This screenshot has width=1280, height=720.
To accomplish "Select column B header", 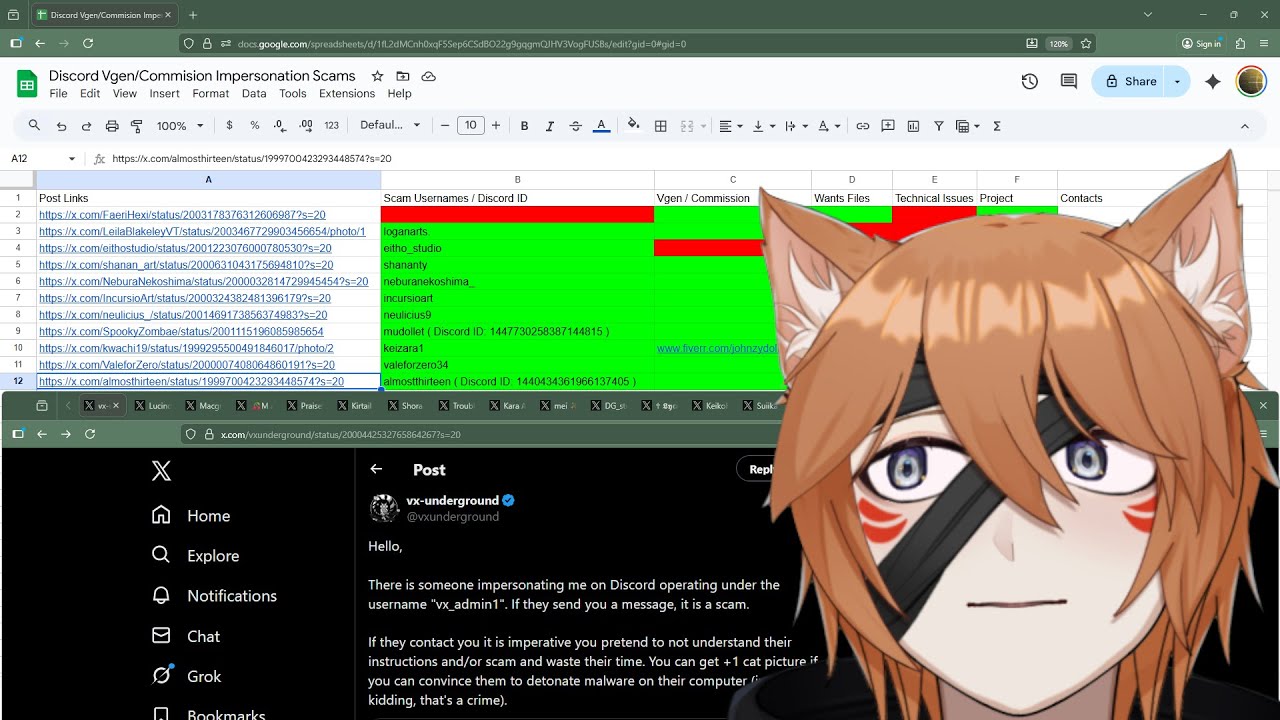I will 517,180.
